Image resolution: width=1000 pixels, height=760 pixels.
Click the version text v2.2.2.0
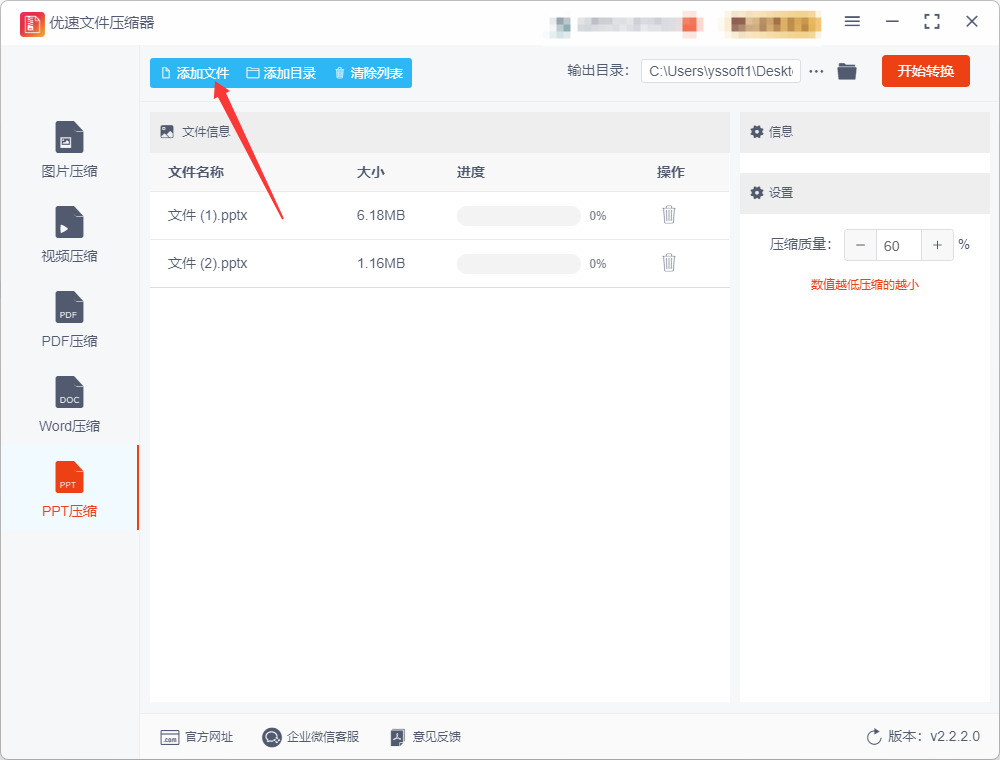pyautogui.click(x=955, y=737)
